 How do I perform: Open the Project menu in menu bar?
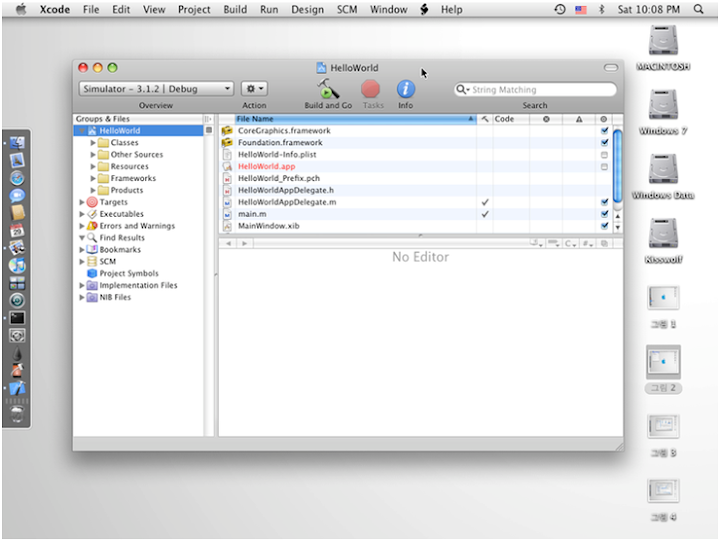click(194, 9)
